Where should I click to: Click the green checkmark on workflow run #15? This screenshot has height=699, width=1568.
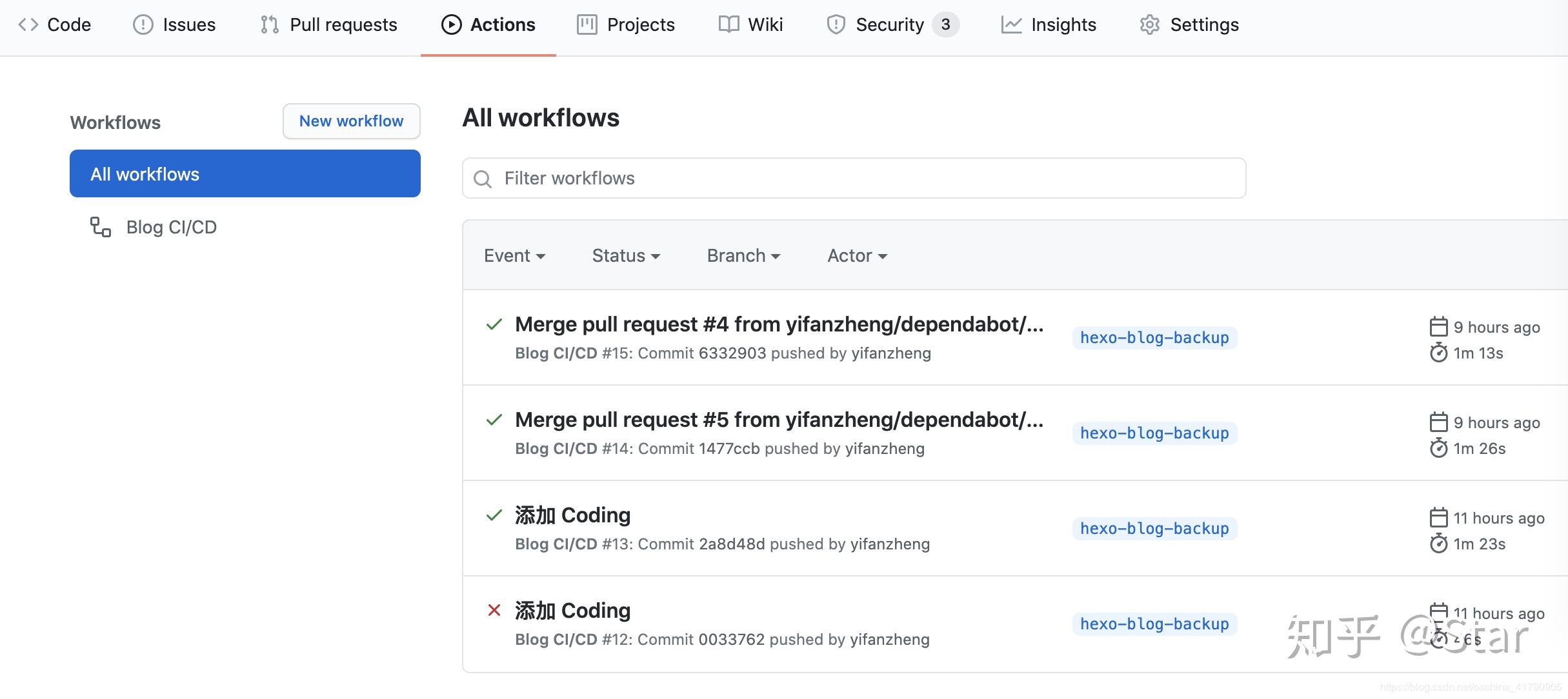pos(494,324)
